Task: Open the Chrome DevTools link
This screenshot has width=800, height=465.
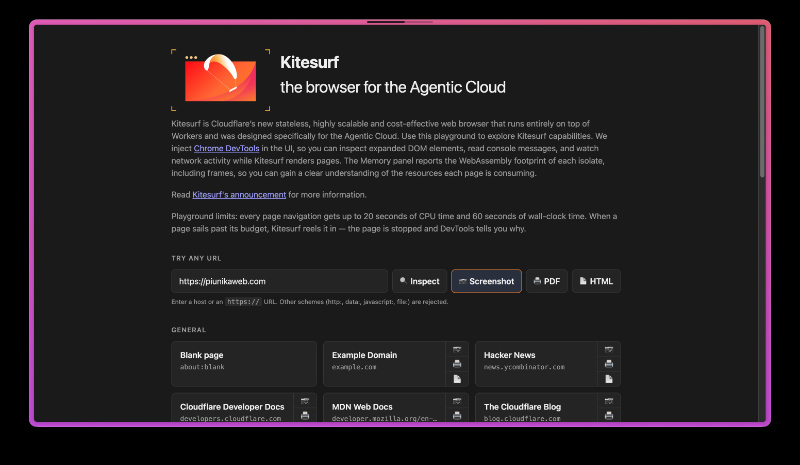Action: pyautogui.click(x=227, y=148)
